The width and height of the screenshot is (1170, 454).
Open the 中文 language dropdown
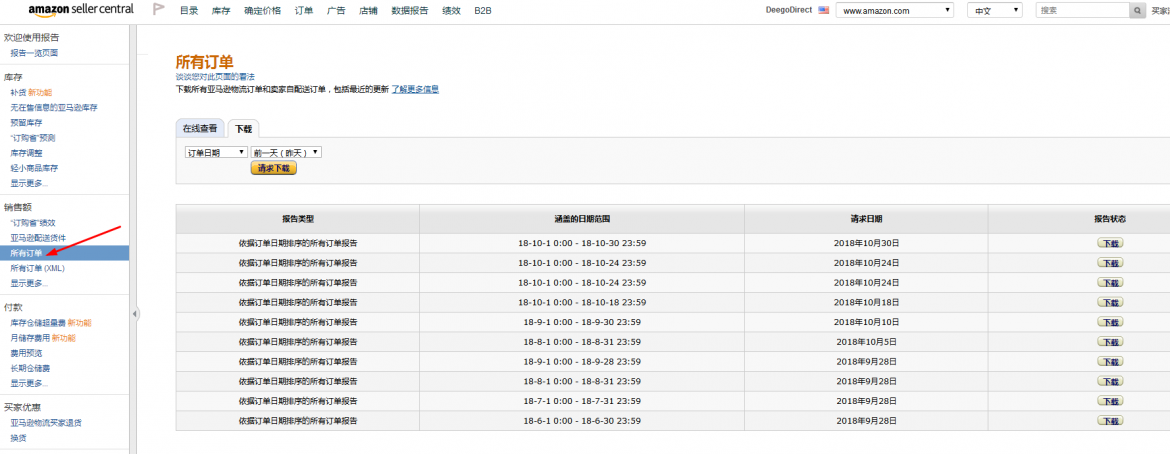(994, 10)
